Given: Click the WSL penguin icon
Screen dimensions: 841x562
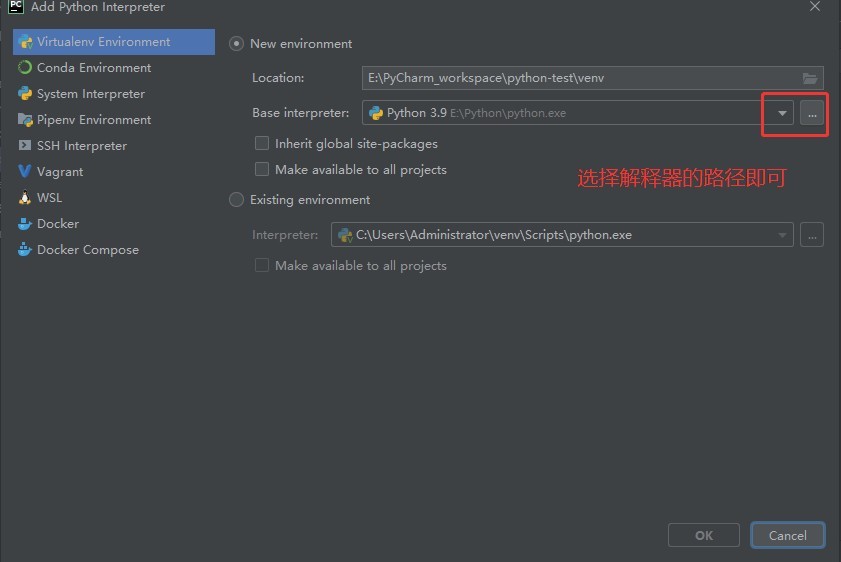Looking at the screenshot, I should point(25,197).
